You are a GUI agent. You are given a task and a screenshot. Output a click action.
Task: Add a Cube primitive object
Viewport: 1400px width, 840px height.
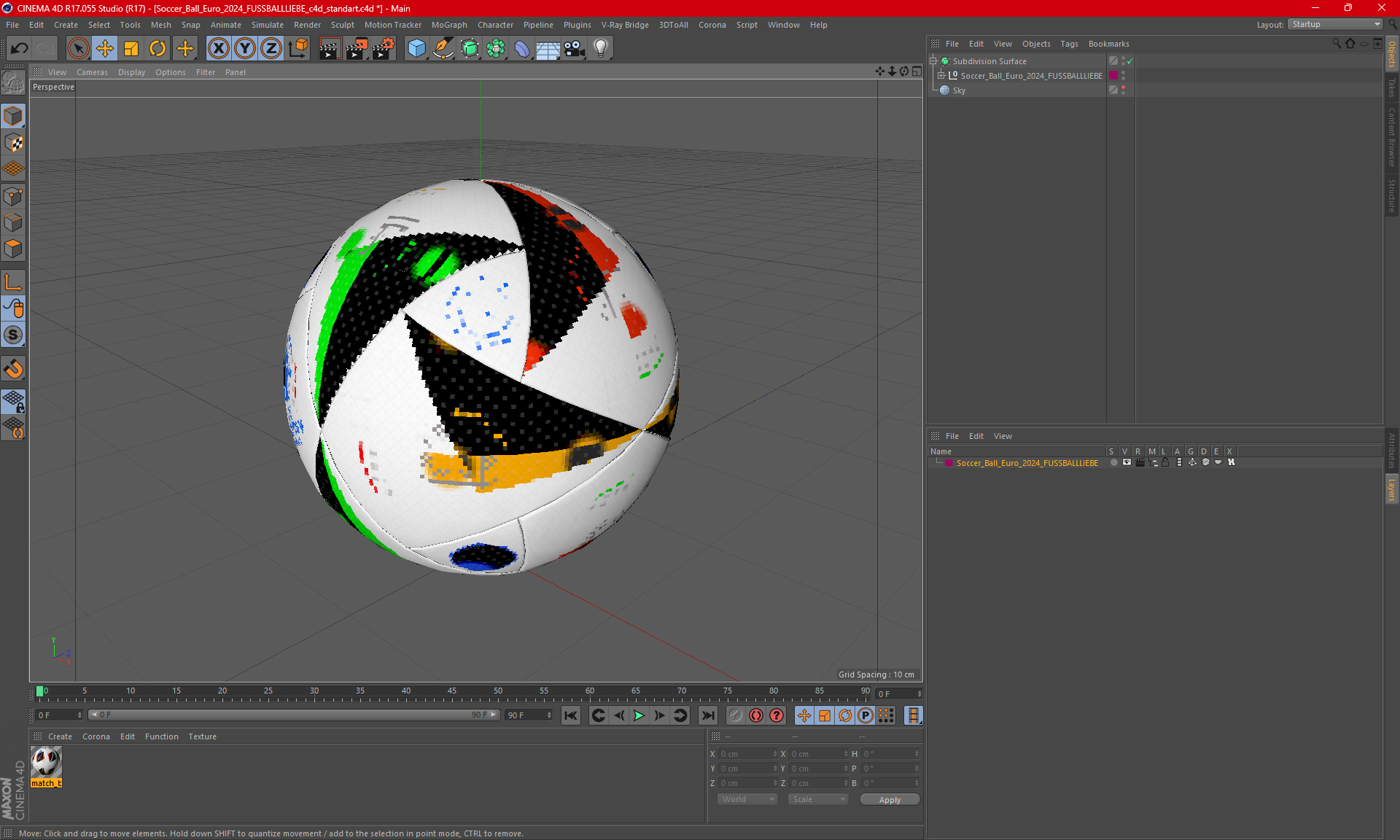pos(416,49)
